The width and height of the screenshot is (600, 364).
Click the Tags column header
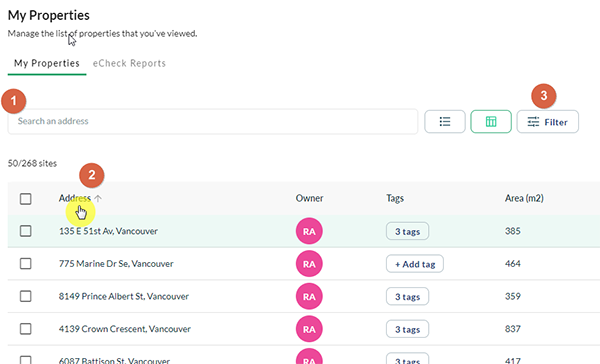(395, 198)
